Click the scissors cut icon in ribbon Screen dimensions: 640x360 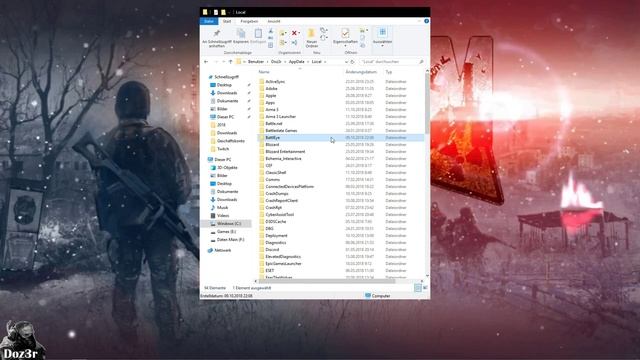click(271, 31)
